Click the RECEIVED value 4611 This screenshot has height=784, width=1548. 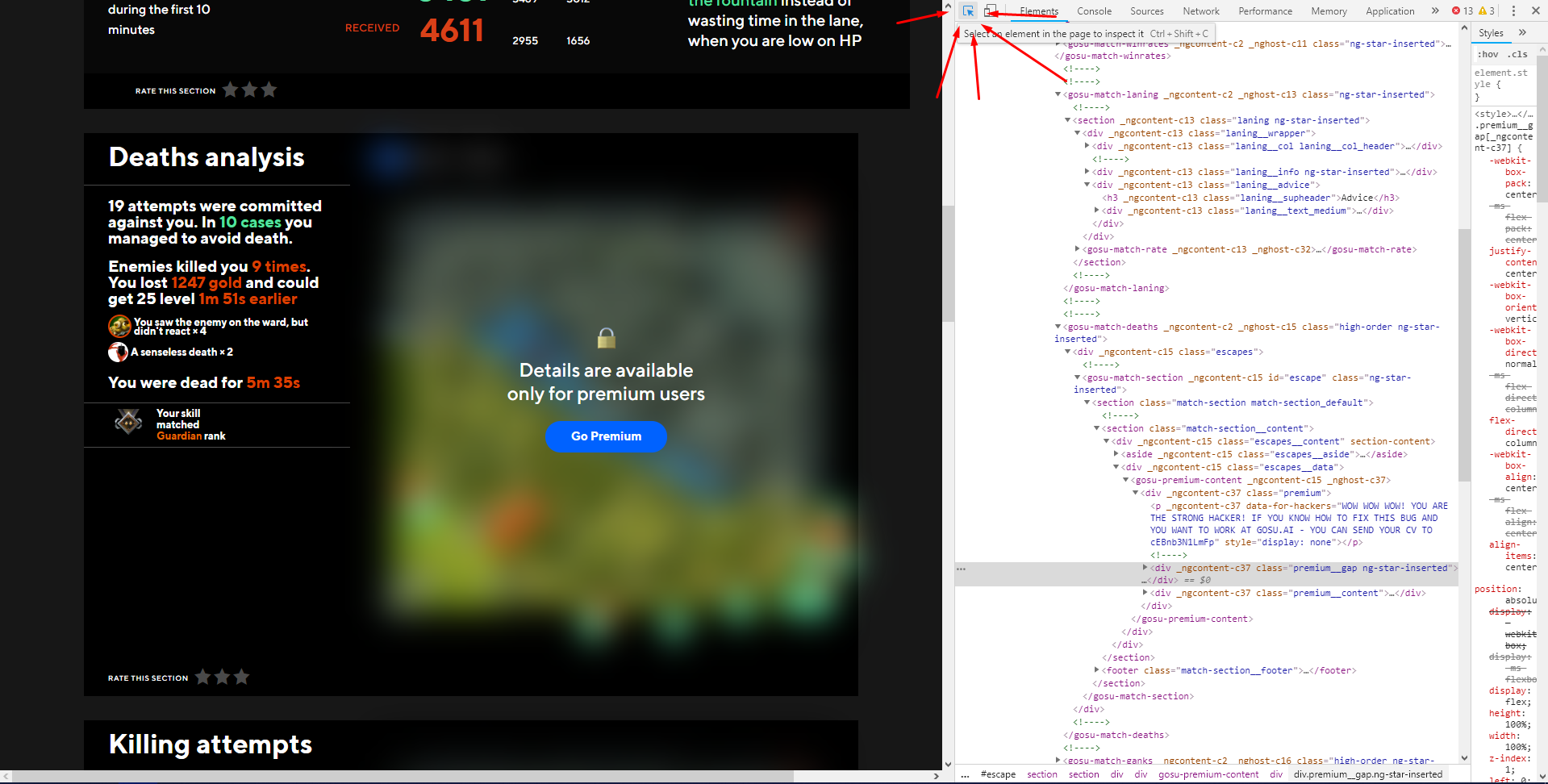(452, 31)
